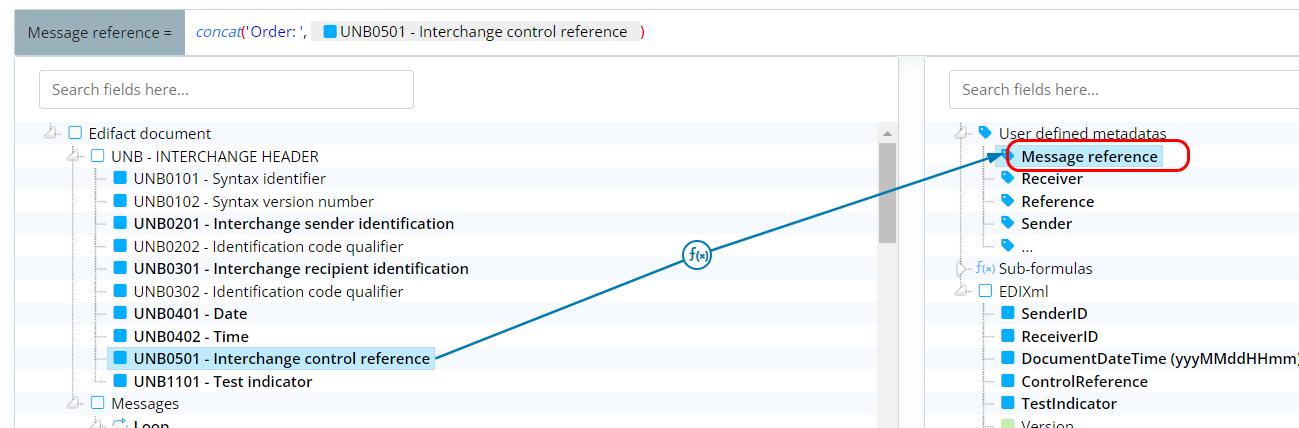The image size is (1299, 428).
Task: Click the blue square icon of UNB0401 - Date
Action: (x=120, y=313)
